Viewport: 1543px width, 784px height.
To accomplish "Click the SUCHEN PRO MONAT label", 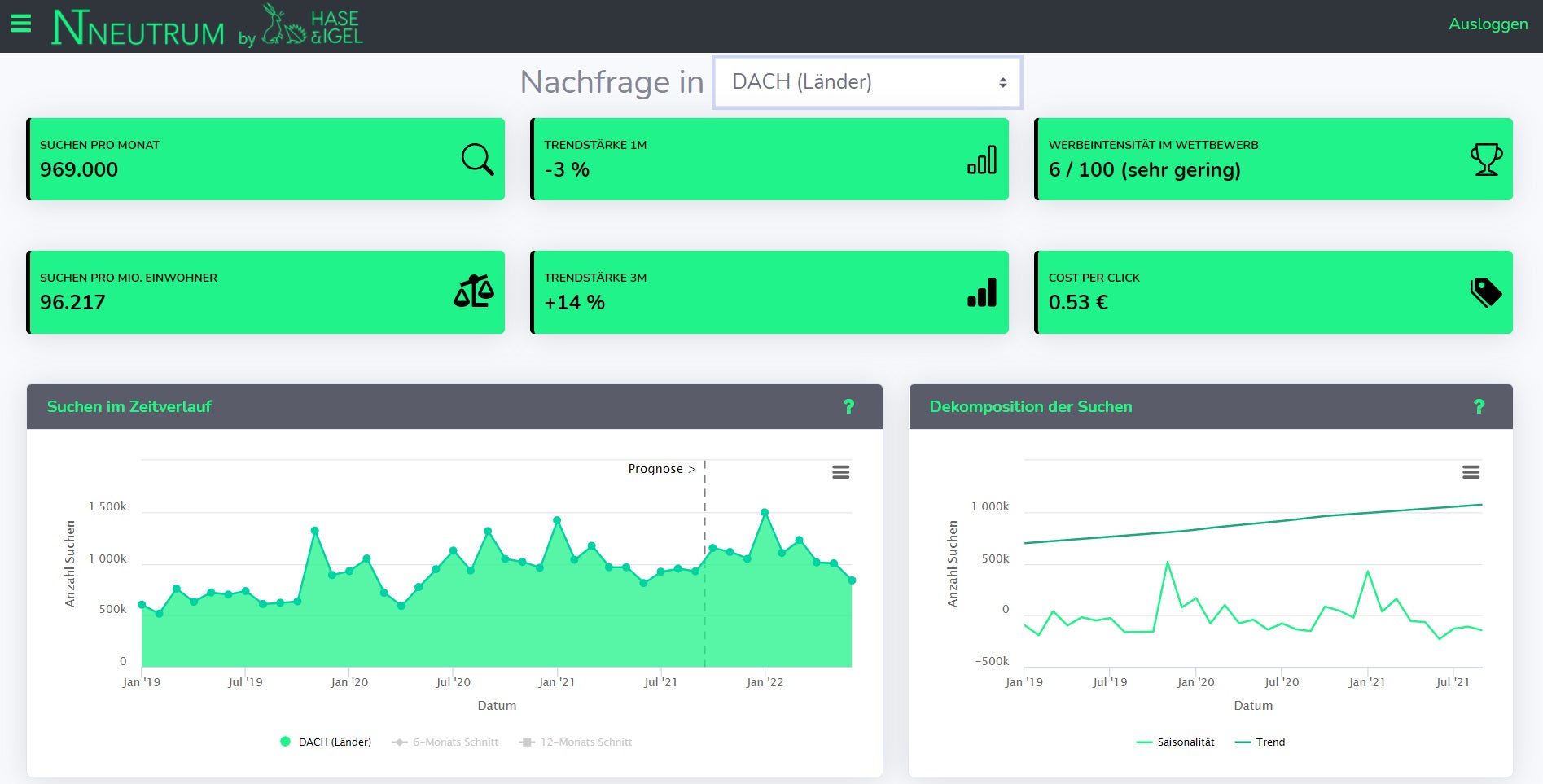I will click(99, 145).
